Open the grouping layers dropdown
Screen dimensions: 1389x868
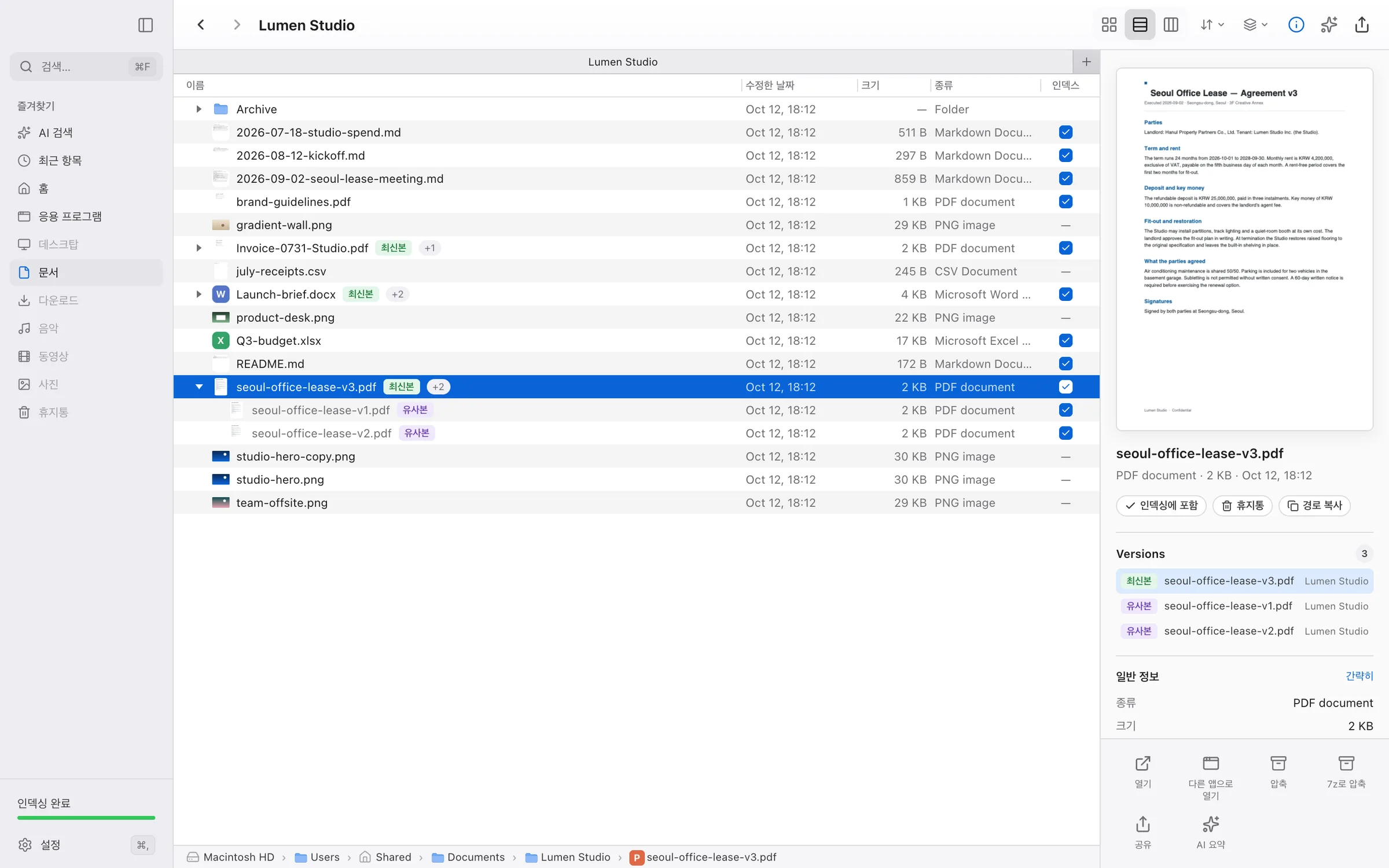tap(1255, 25)
